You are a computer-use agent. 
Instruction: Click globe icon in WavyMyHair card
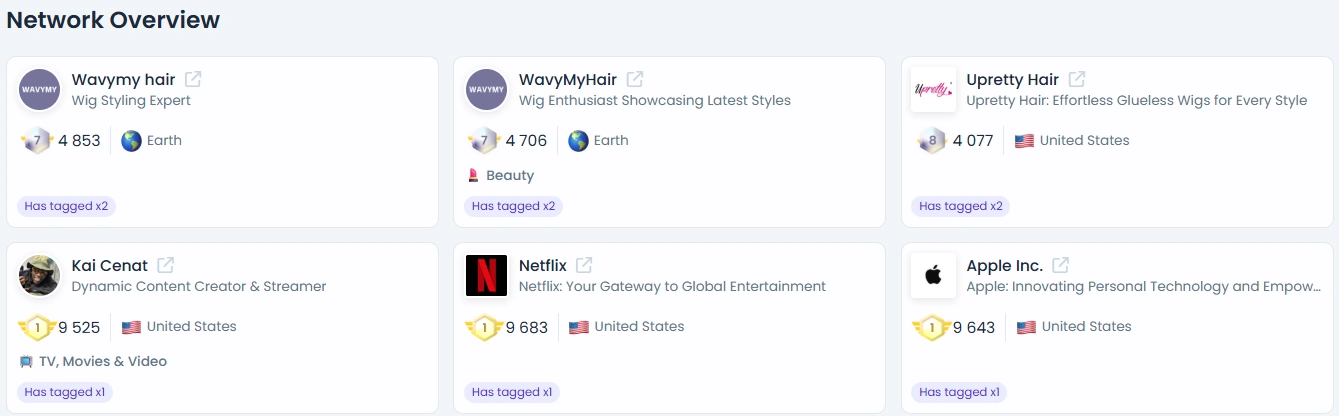point(578,141)
